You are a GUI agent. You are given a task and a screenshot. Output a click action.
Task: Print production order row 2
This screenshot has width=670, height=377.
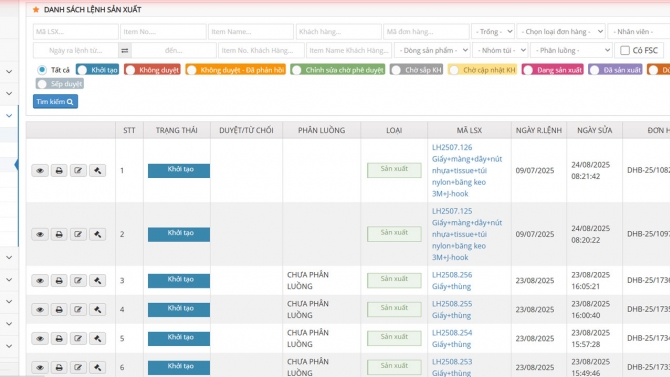click(59, 234)
